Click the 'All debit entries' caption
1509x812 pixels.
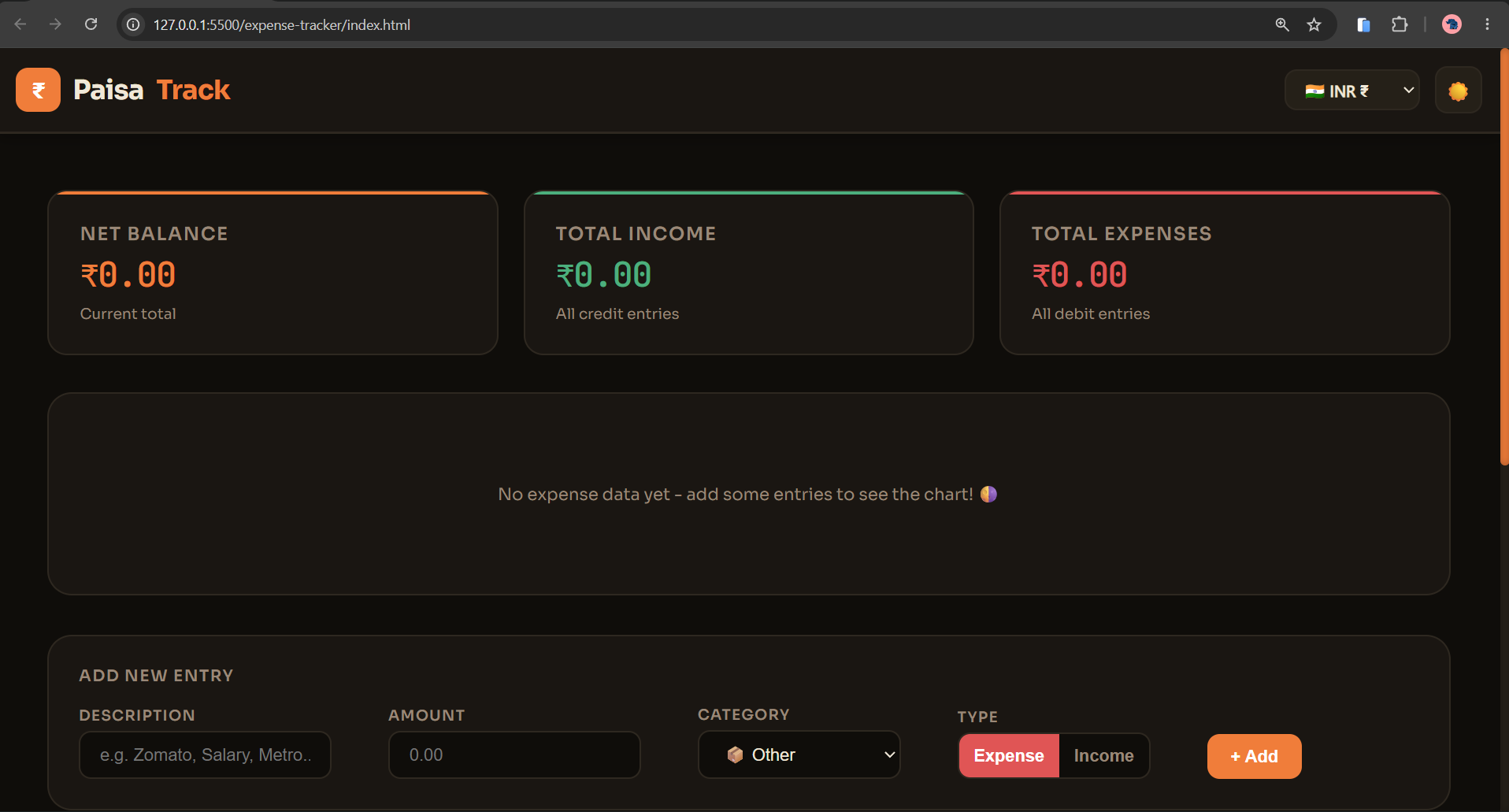tap(1091, 313)
